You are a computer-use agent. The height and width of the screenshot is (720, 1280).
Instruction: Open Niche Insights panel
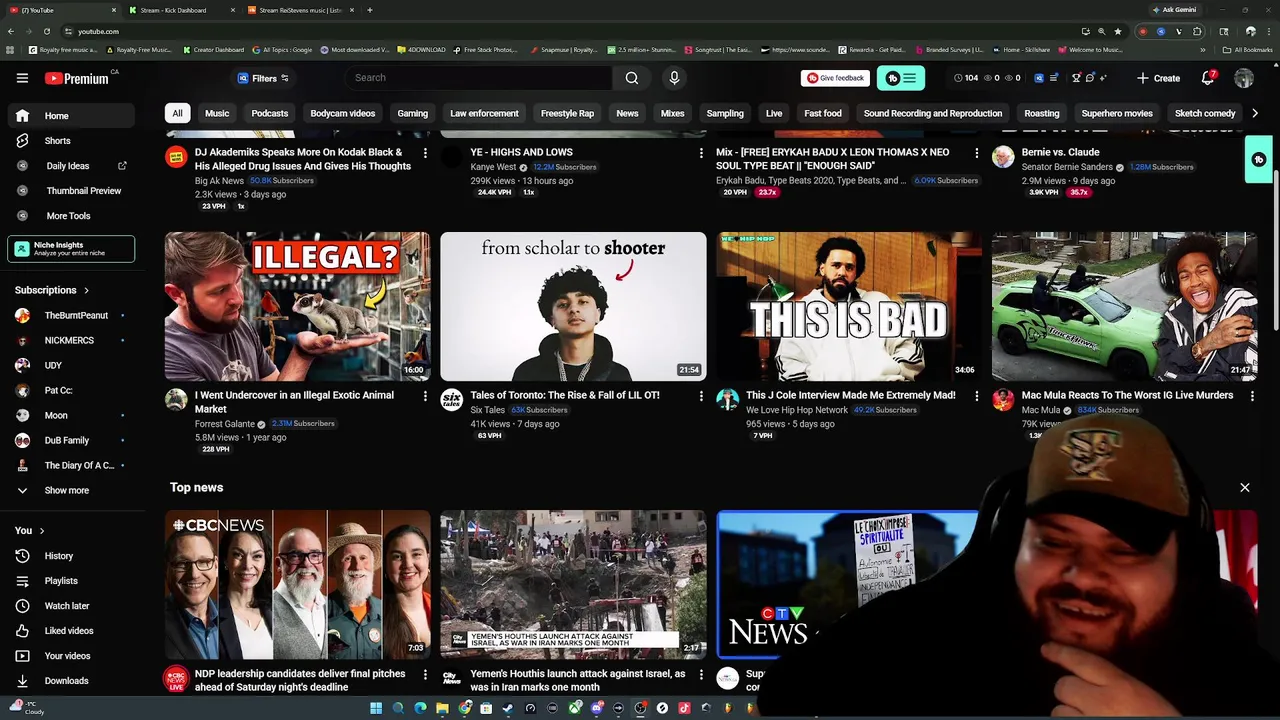[x=71, y=249]
